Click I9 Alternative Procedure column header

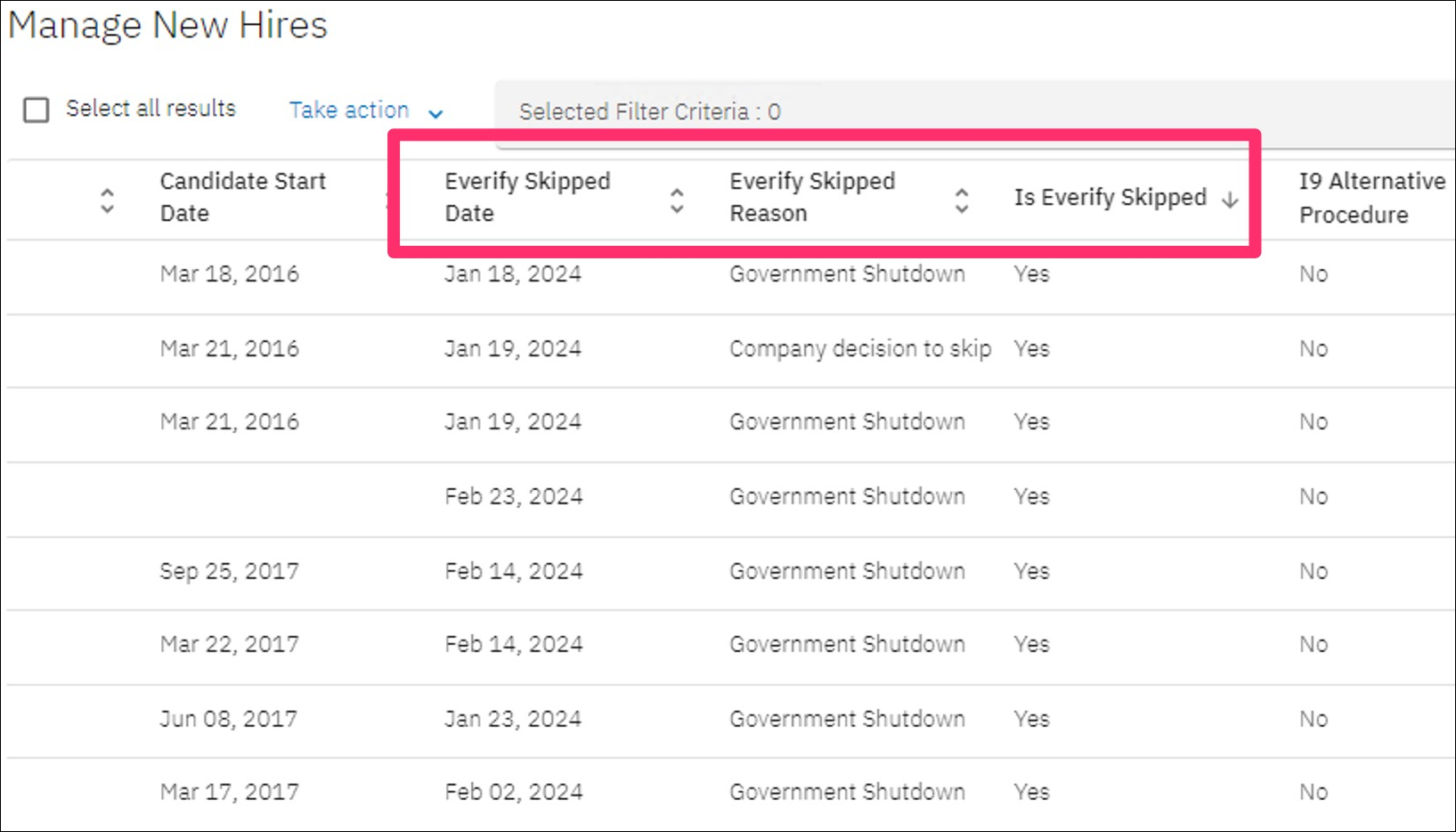click(x=1372, y=198)
